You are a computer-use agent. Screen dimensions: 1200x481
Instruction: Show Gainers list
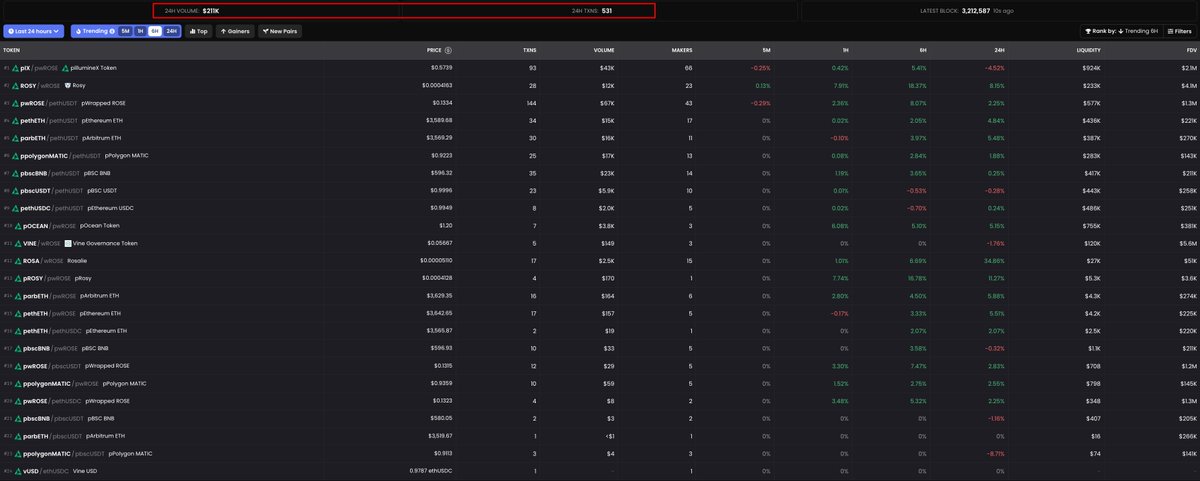[x=235, y=31]
